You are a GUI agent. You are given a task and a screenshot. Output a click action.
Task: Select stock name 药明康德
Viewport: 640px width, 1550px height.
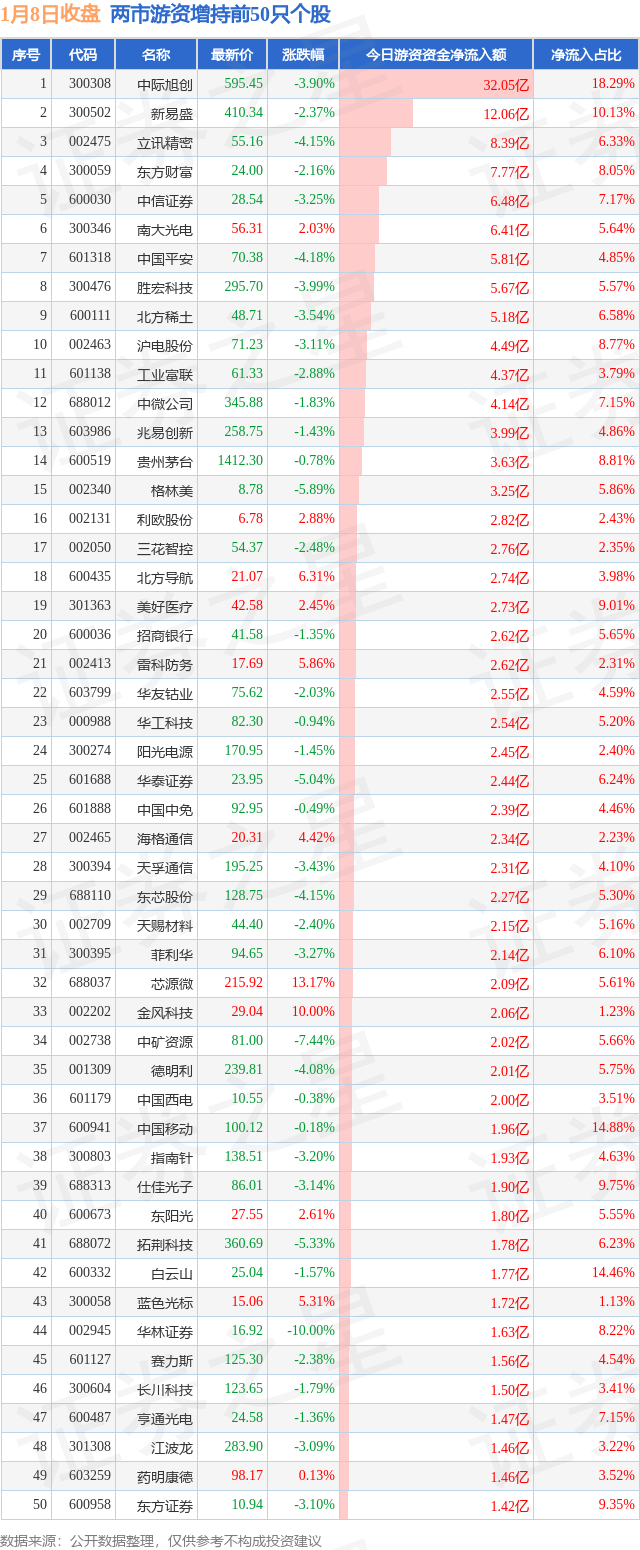click(165, 1477)
